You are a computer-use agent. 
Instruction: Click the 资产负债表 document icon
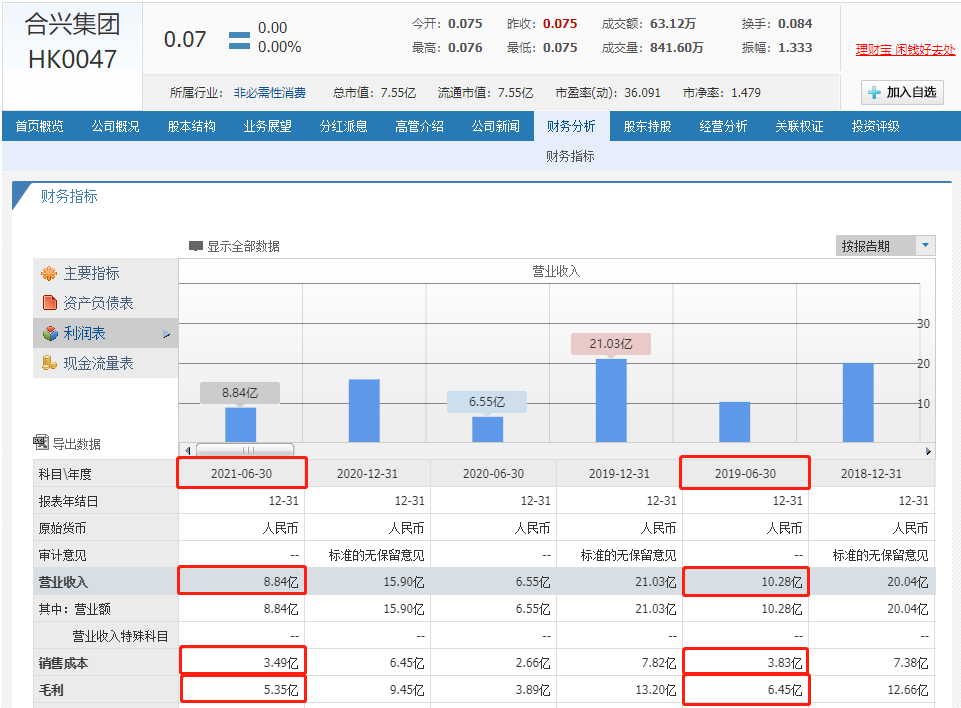tap(49, 303)
